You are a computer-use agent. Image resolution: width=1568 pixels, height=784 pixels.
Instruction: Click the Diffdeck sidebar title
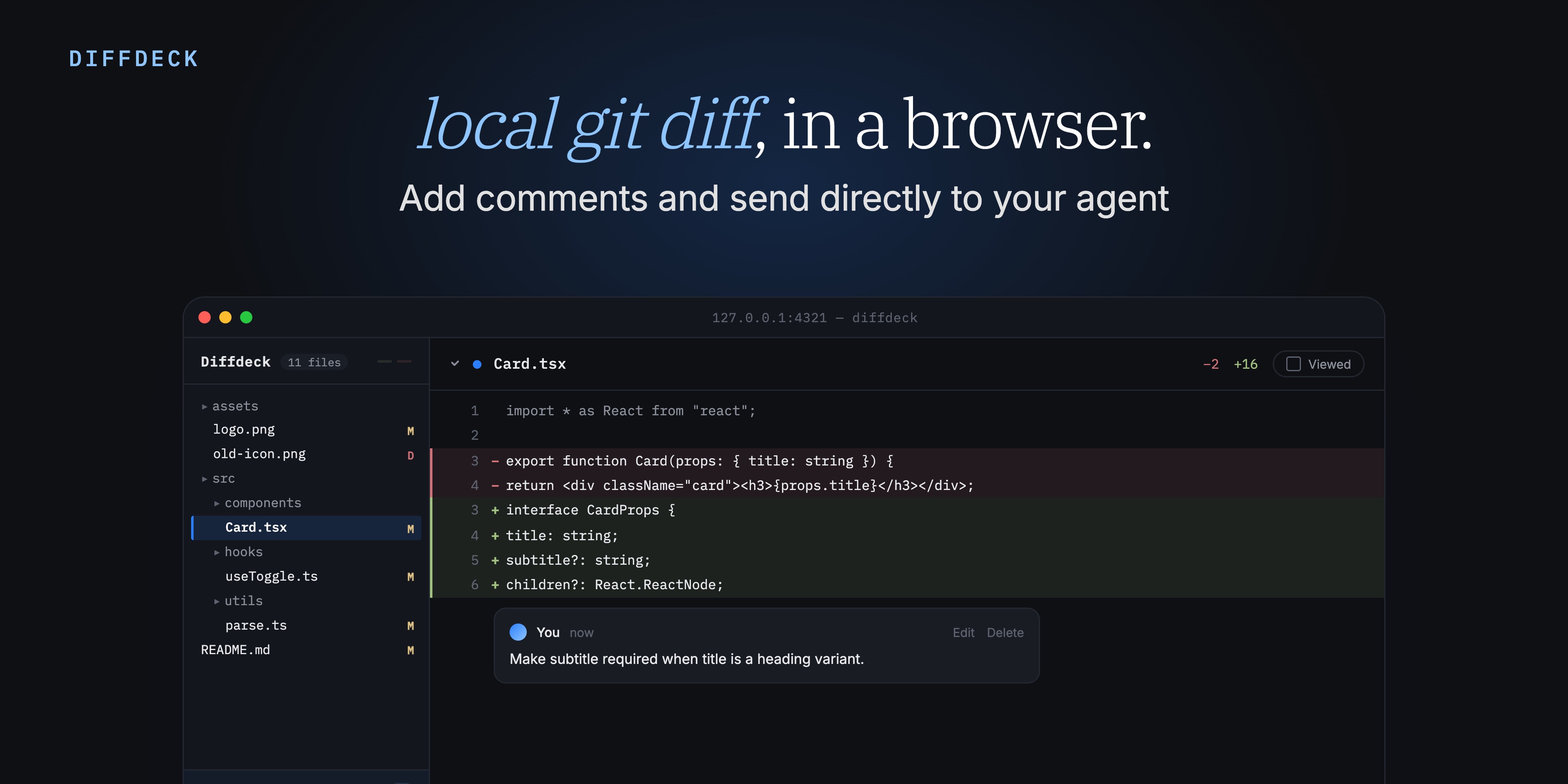(x=236, y=362)
